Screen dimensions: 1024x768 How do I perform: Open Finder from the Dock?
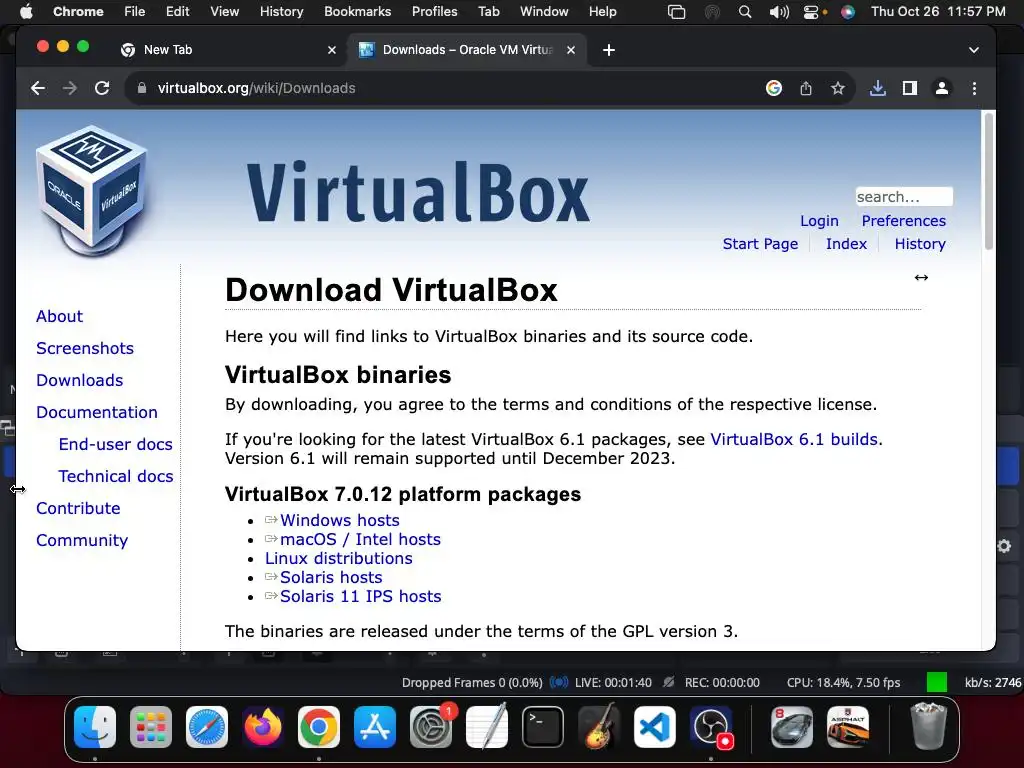pyautogui.click(x=95, y=727)
